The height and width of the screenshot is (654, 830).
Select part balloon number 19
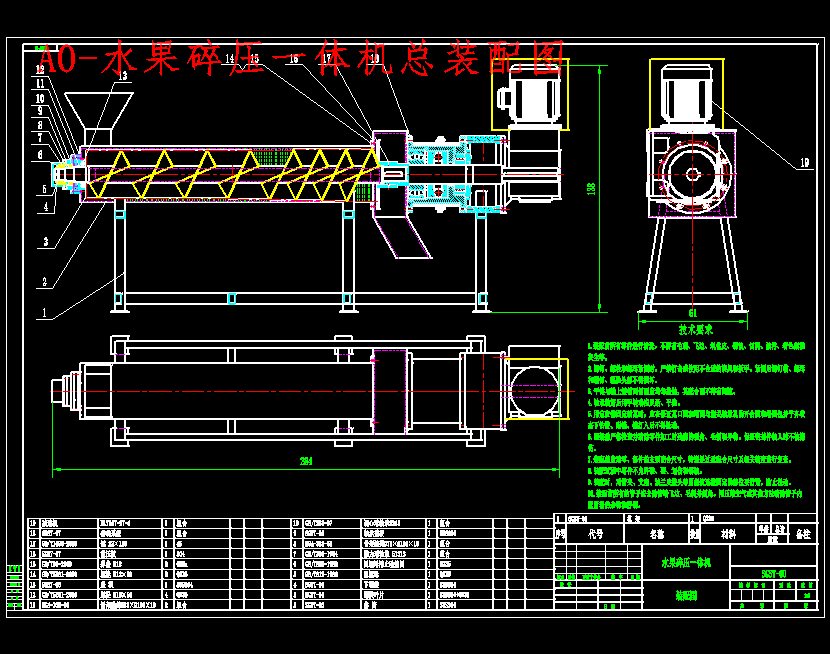coord(805,163)
